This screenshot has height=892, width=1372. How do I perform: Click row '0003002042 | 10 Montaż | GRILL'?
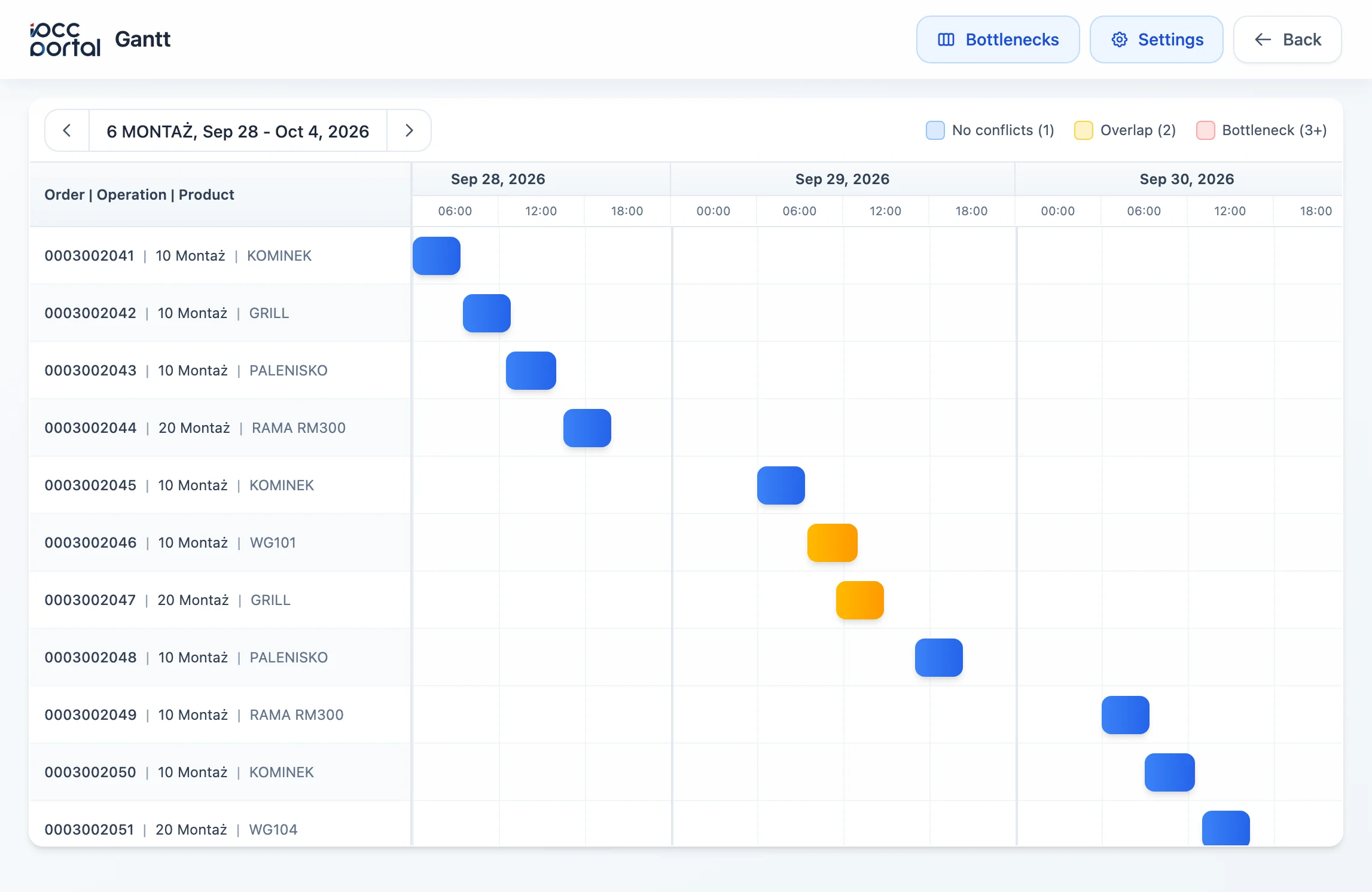pos(220,313)
